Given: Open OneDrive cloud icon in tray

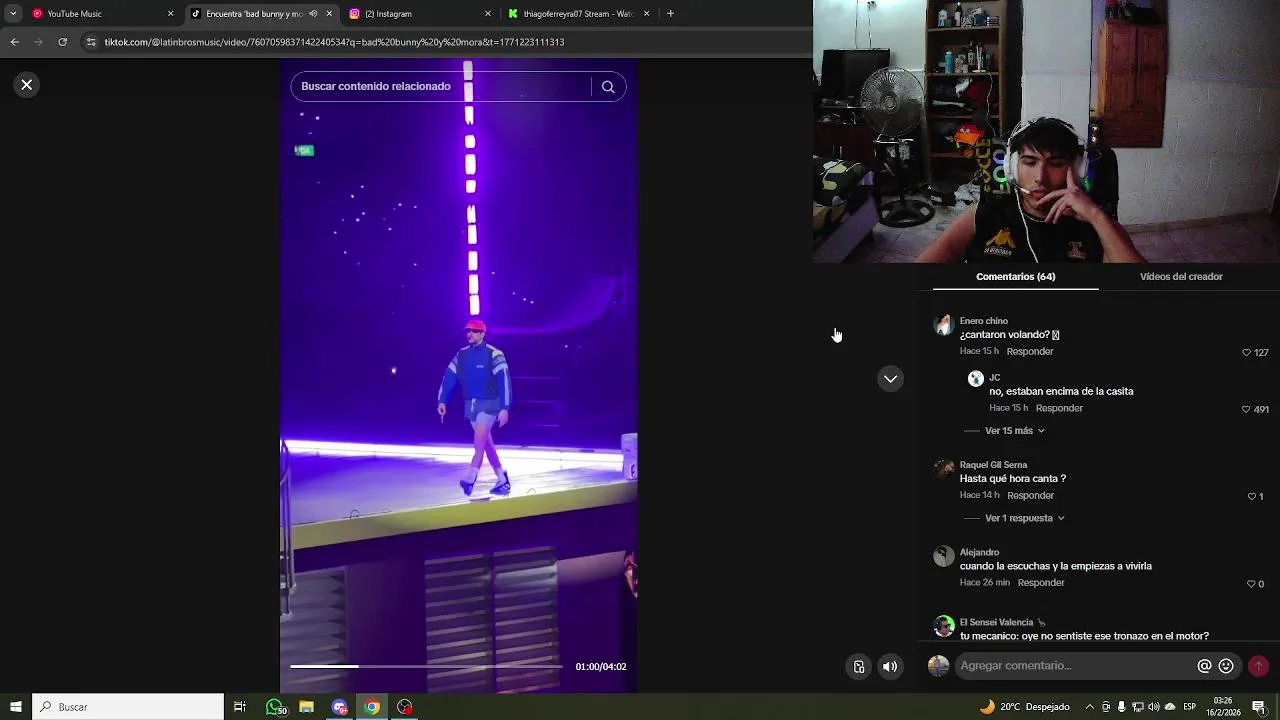Looking at the screenshot, I should [x=1170, y=707].
